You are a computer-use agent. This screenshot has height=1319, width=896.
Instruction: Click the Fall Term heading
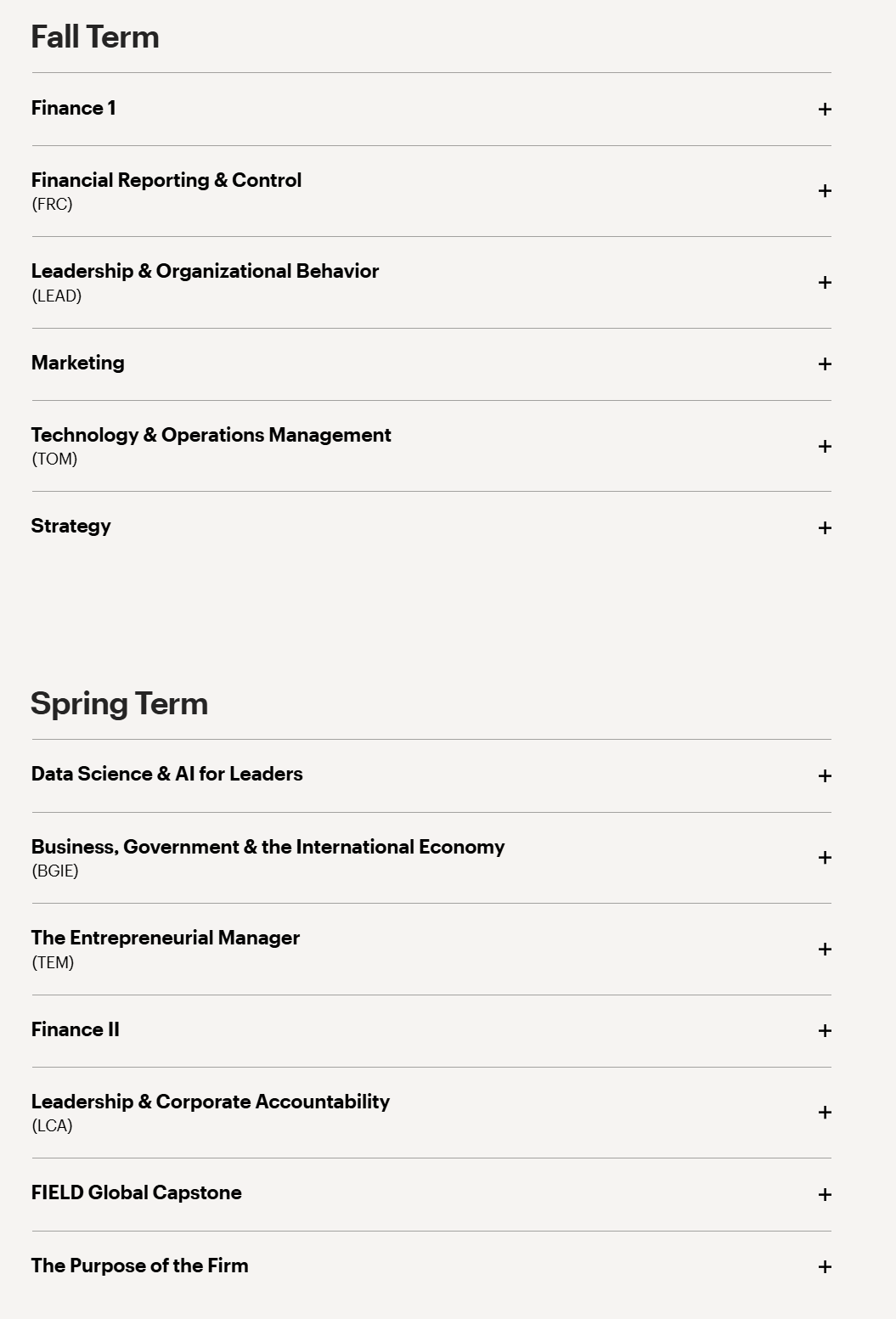pos(95,37)
